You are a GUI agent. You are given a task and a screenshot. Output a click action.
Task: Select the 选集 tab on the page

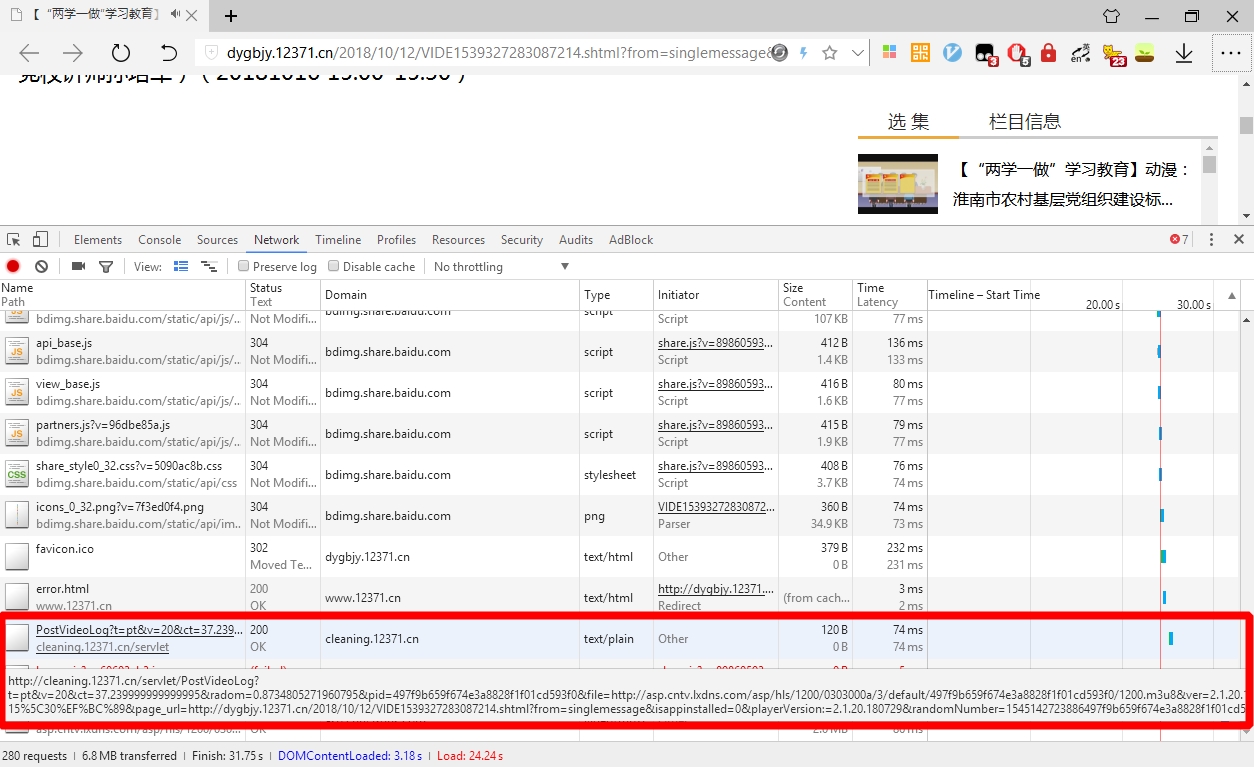pyautogui.click(x=908, y=121)
